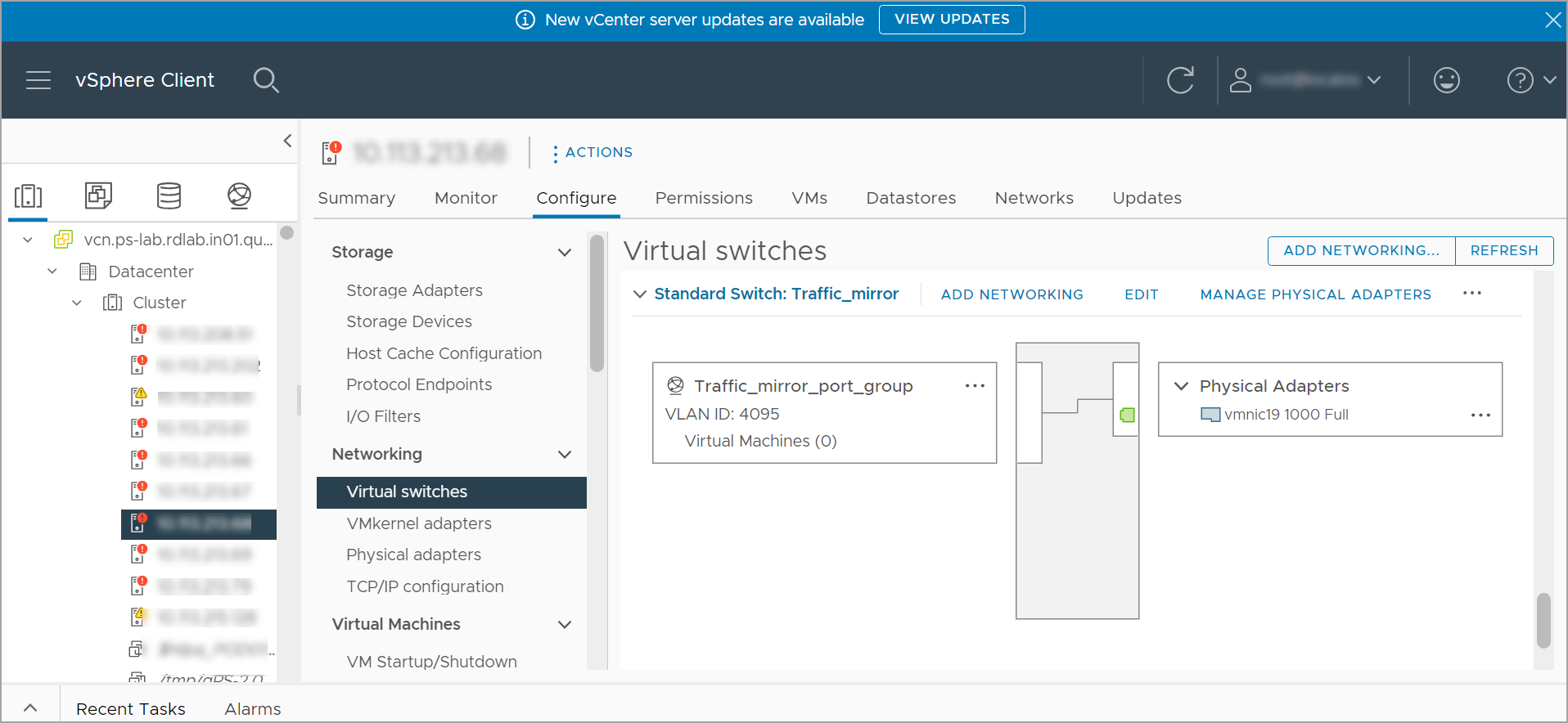Open the user account icon
This screenshot has width=1568, height=723.
(x=1241, y=80)
